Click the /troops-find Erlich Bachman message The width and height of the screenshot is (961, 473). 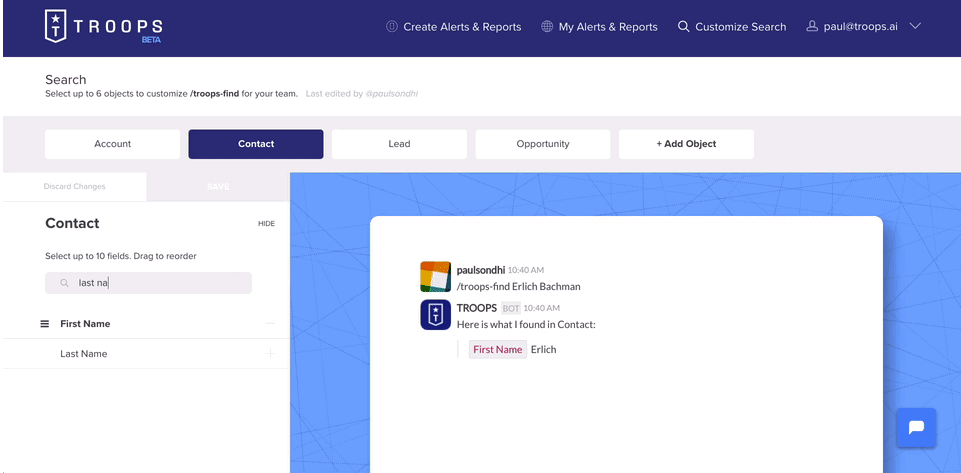(518, 286)
